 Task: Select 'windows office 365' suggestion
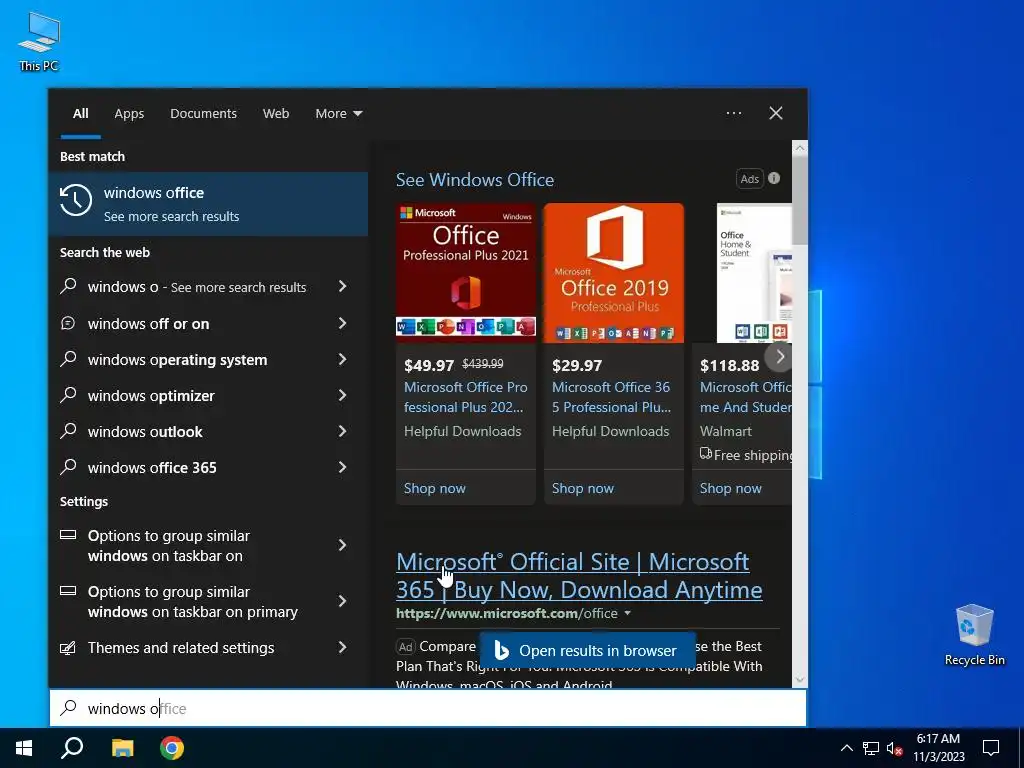[x=152, y=468]
